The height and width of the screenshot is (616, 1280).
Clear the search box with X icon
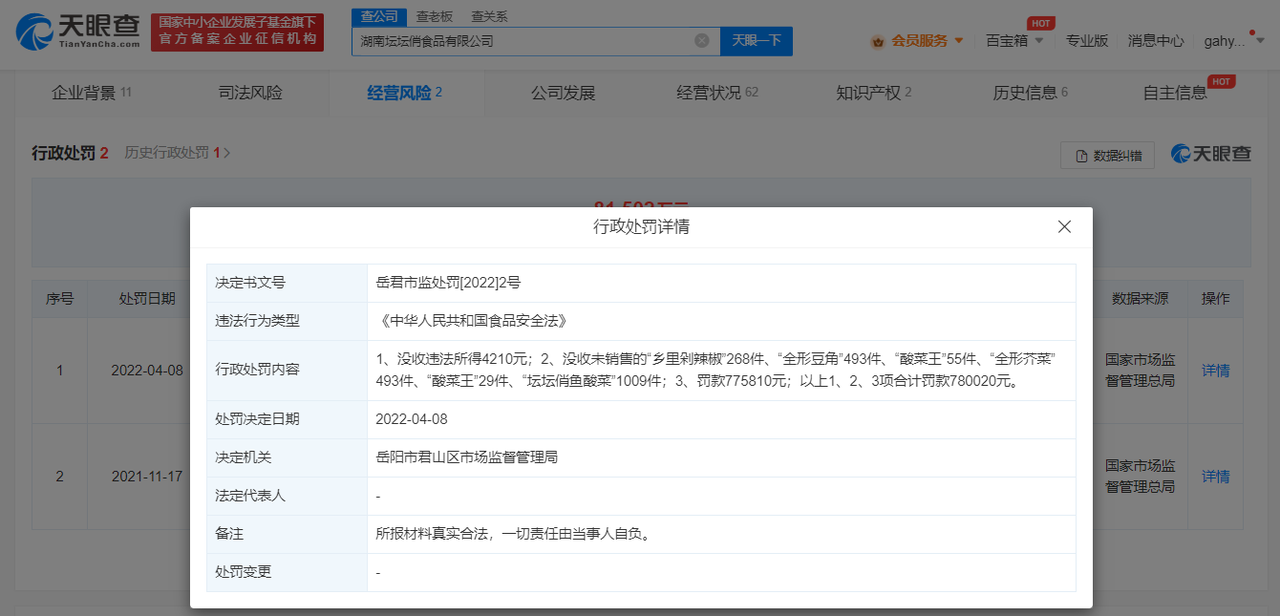click(x=702, y=41)
